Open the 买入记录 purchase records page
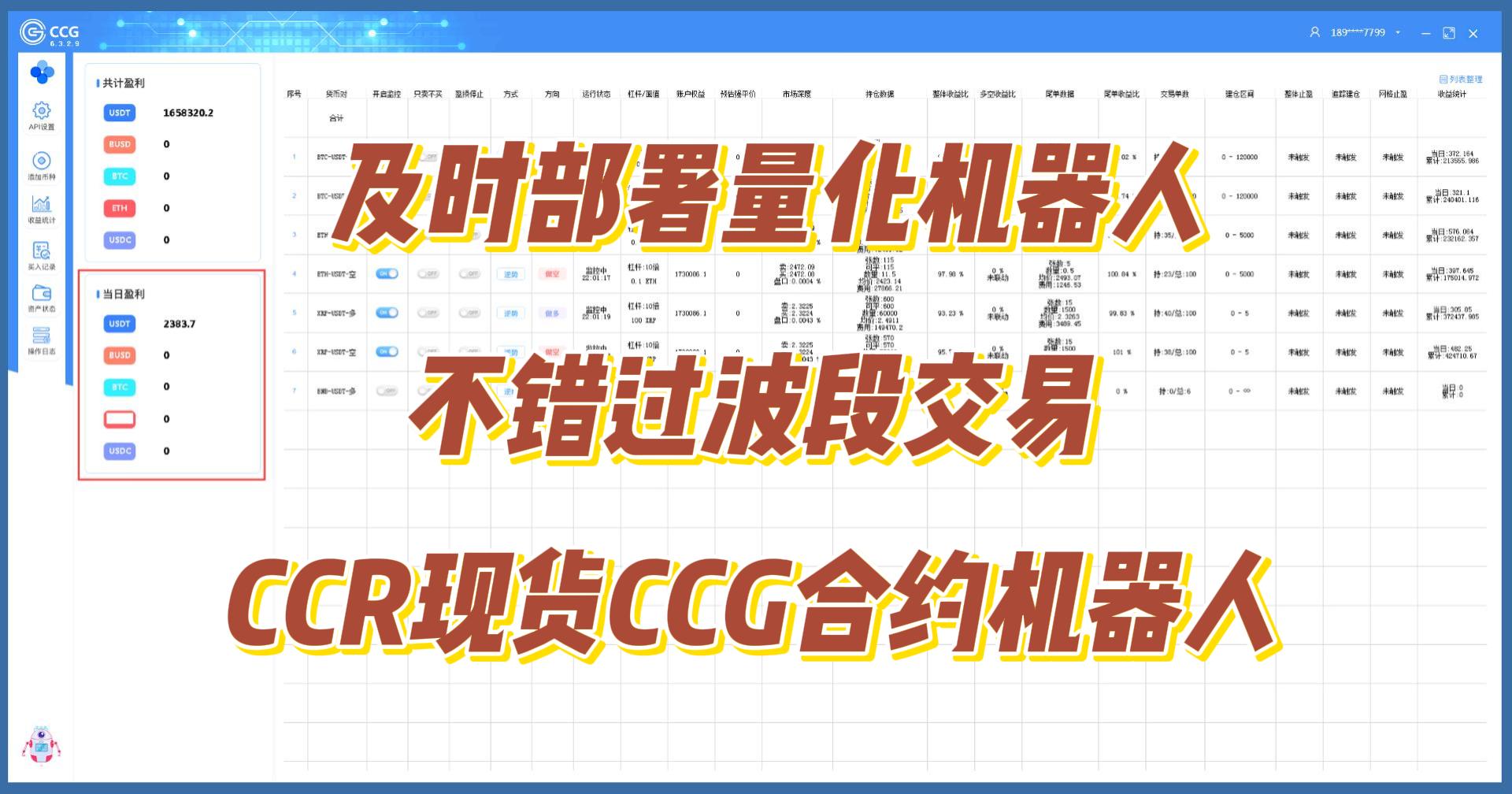The width and height of the screenshot is (1512, 794). coord(42,255)
